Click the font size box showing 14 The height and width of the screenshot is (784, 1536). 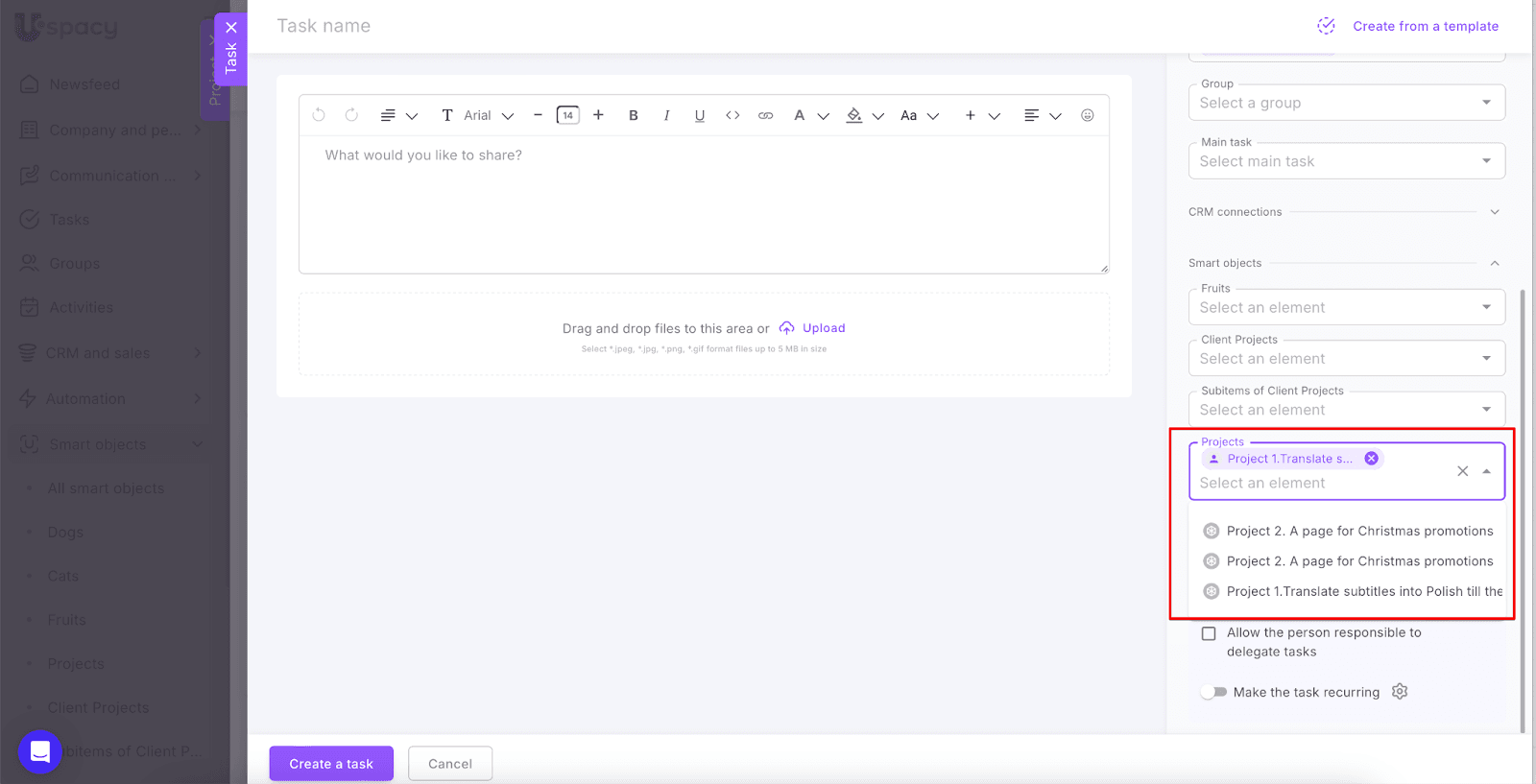pos(568,115)
